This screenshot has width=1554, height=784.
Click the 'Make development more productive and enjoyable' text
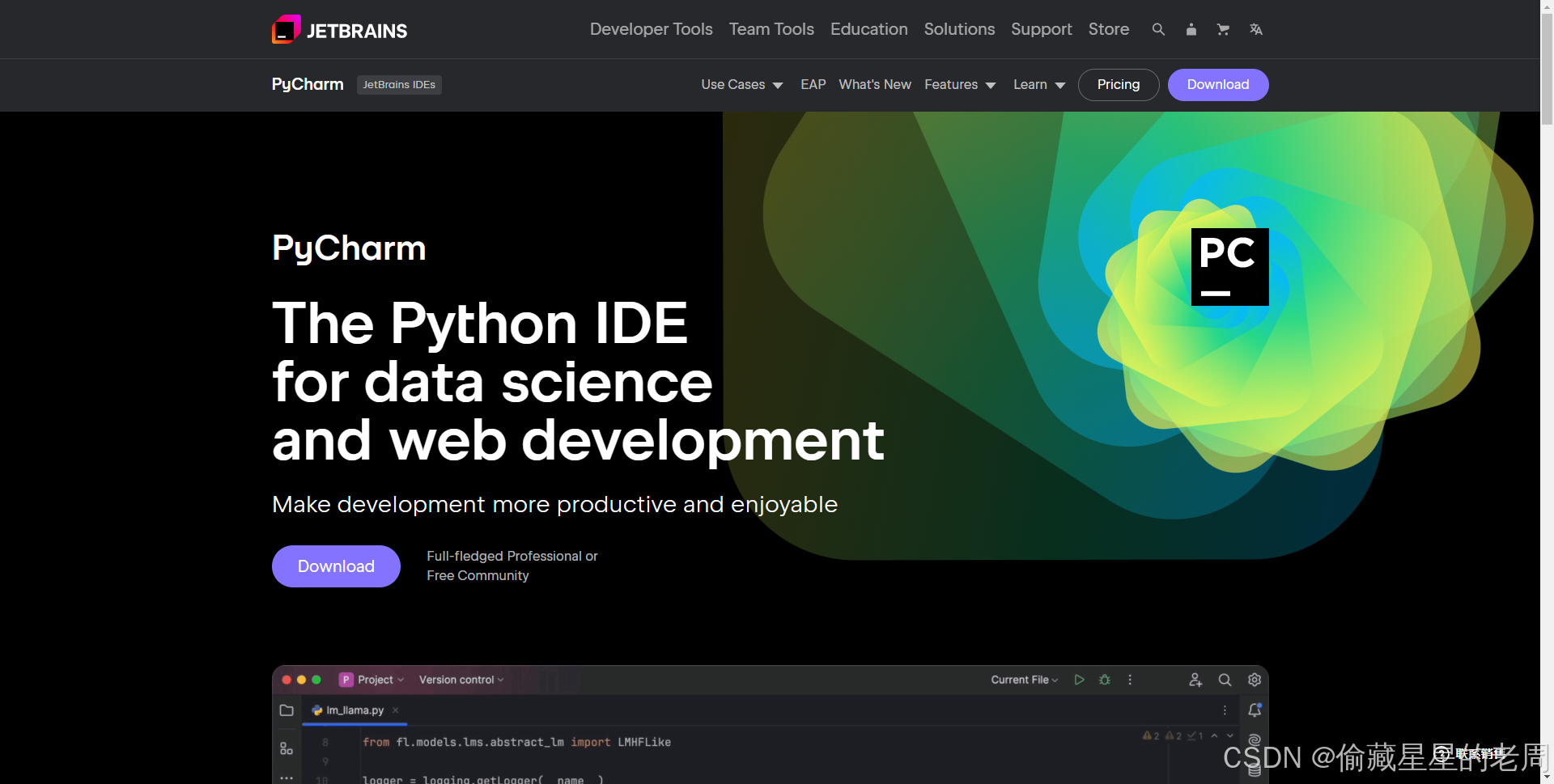point(554,505)
